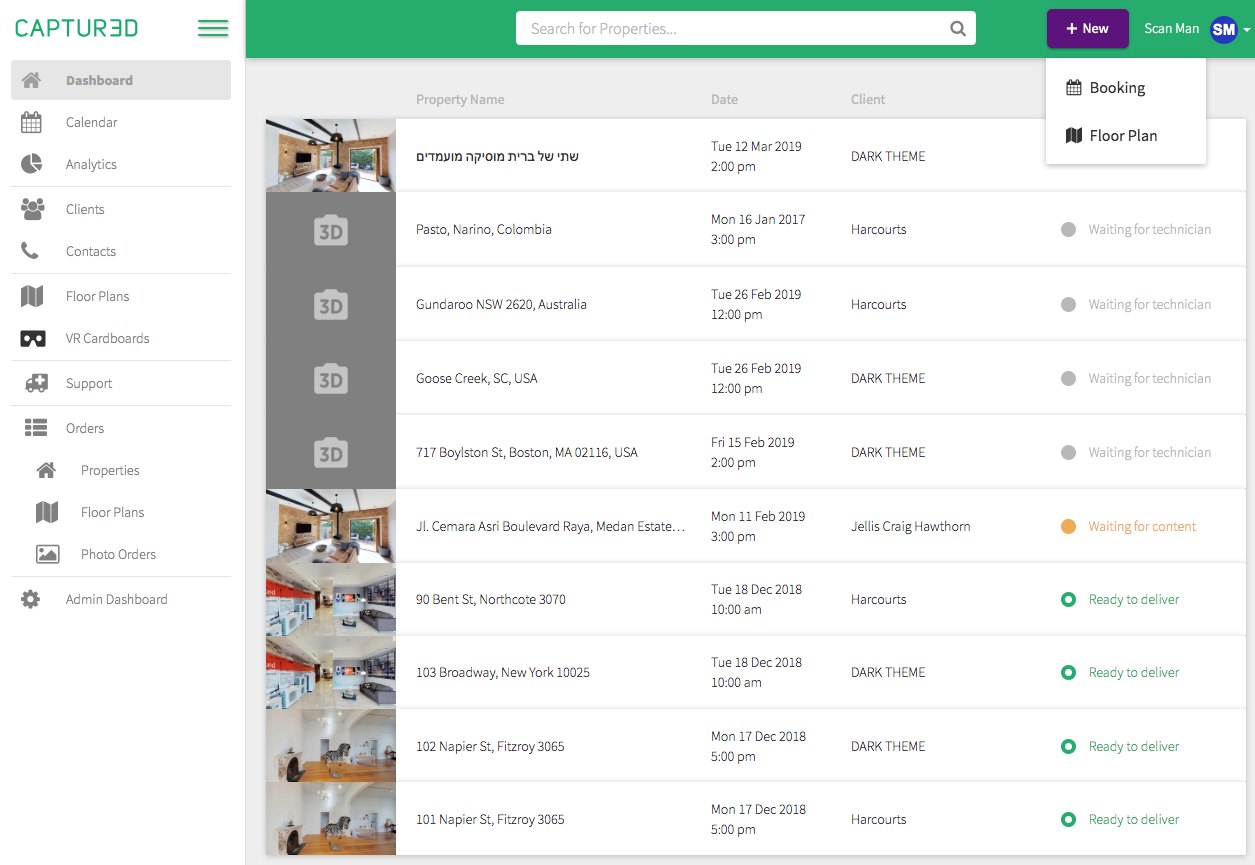Open the 103 Broadway property thumbnail
The image size is (1255, 865).
click(331, 672)
